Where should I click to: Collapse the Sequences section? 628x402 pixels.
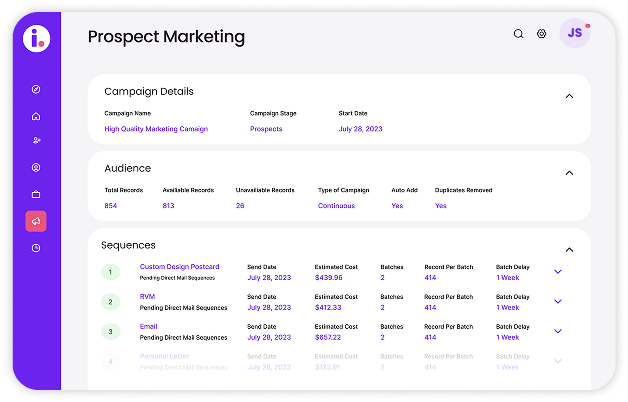pyautogui.click(x=569, y=250)
